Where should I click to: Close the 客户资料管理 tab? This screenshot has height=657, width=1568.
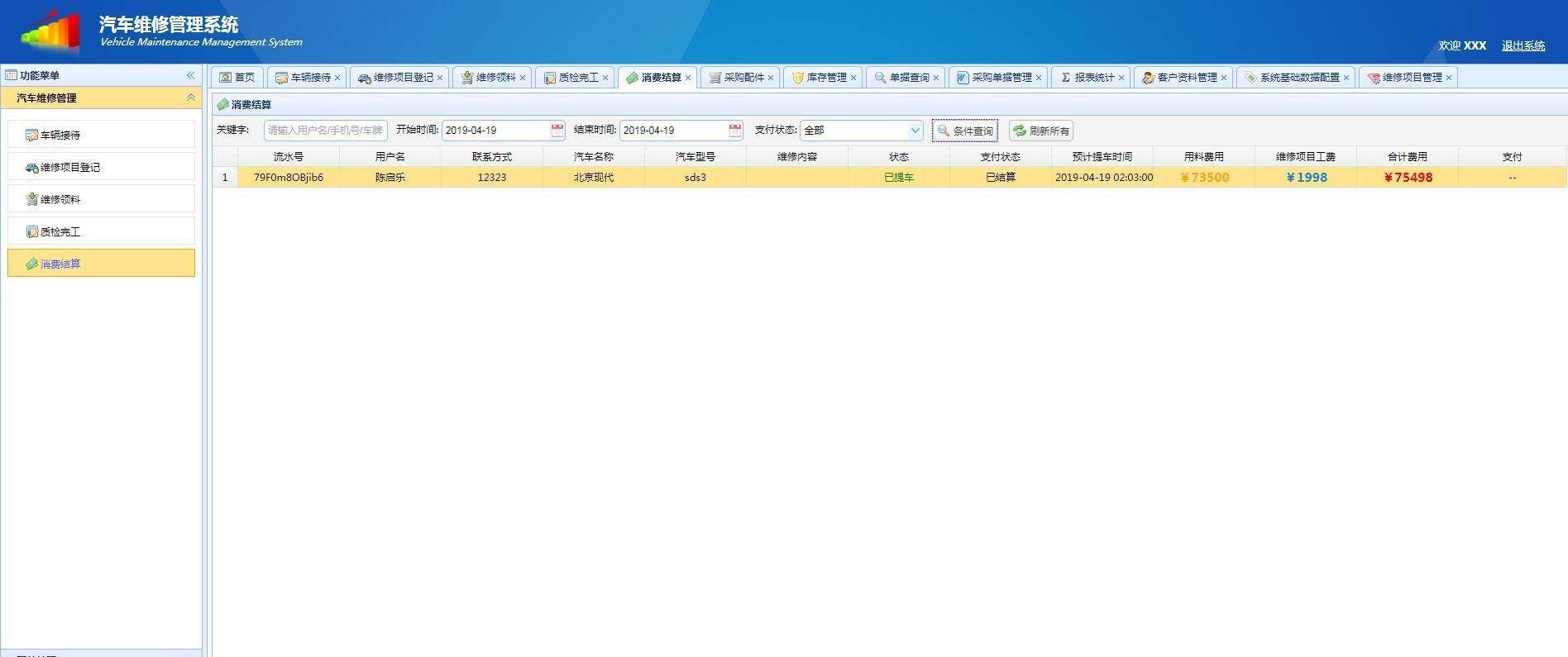(x=1224, y=78)
